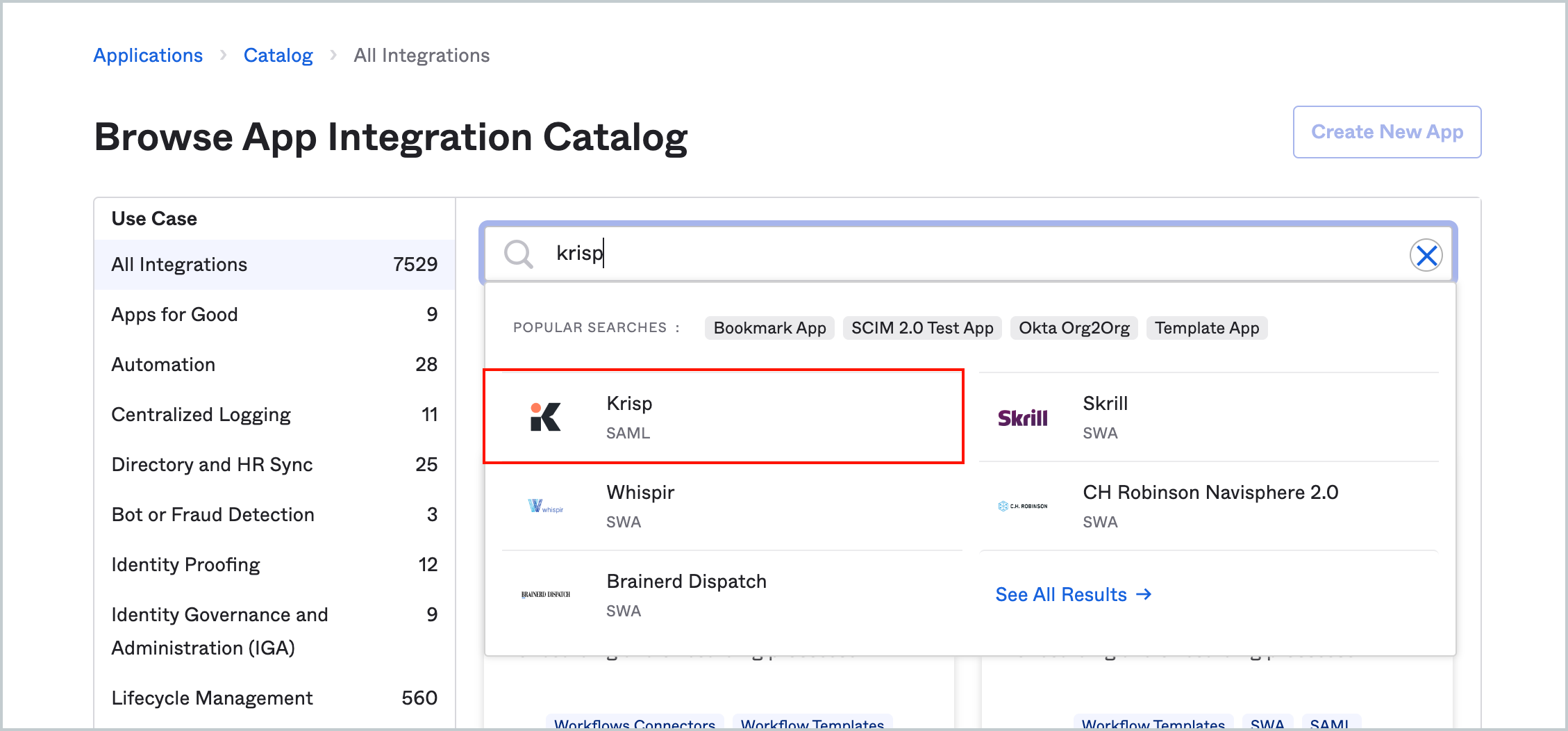Go to the Catalog breadcrumb link
The height and width of the screenshot is (731, 1568).
pyautogui.click(x=278, y=56)
